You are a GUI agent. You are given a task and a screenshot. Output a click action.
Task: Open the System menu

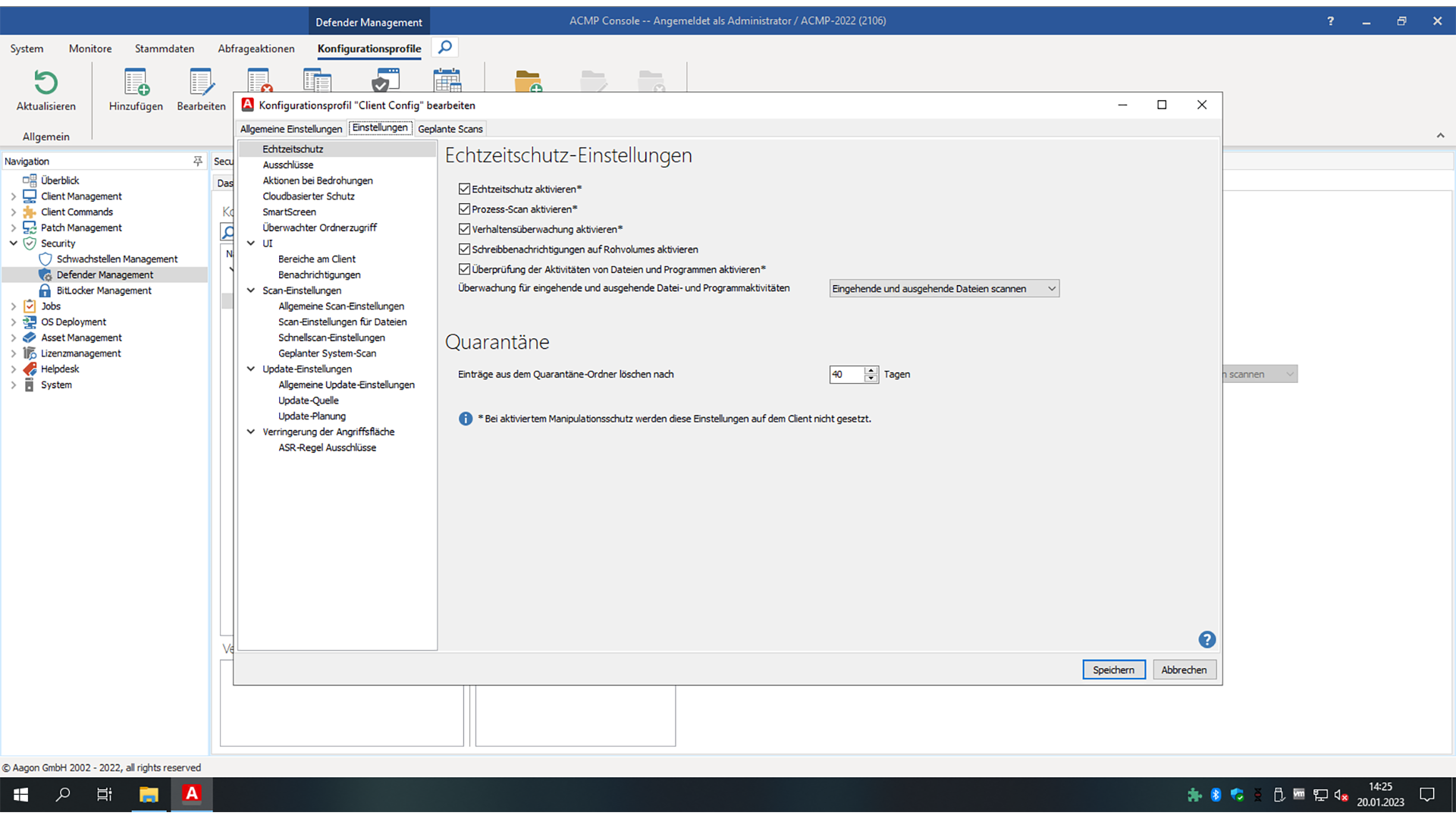pos(27,49)
